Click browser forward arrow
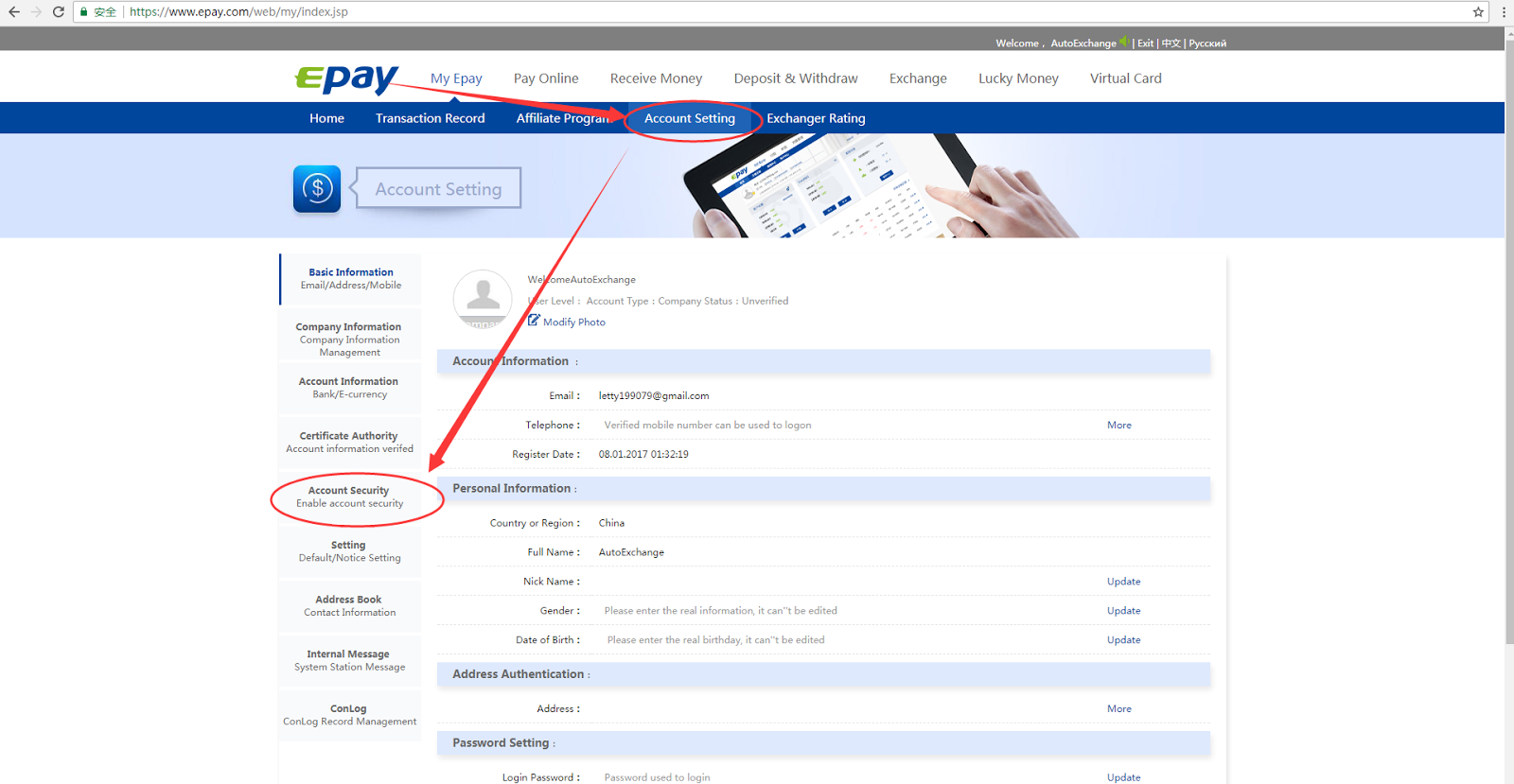This screenshot has height=784, width=1514. [36, 12]
